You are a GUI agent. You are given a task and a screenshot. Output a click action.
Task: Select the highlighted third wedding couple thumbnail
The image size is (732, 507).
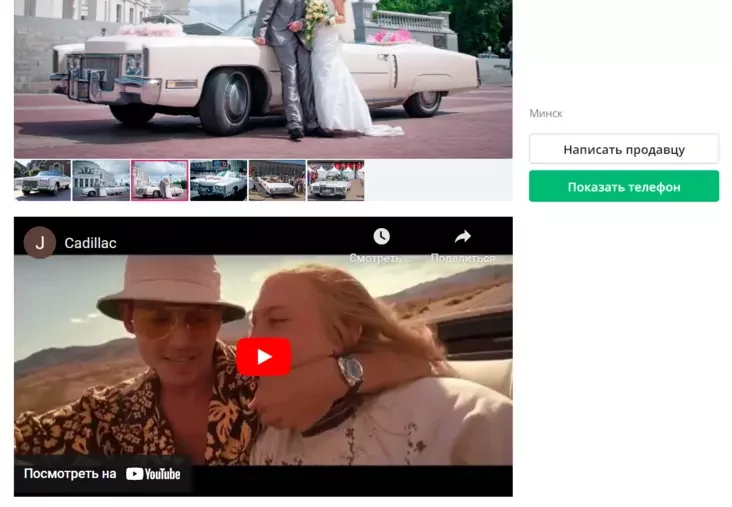point(160,180)
